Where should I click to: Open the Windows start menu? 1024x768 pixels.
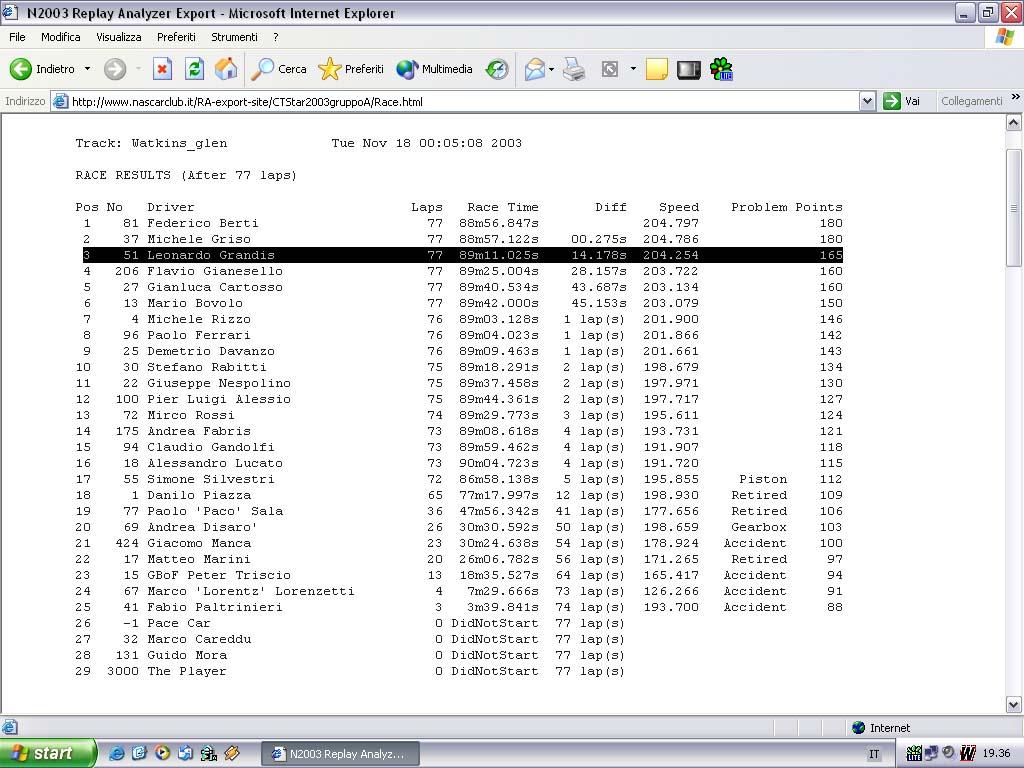47,753
